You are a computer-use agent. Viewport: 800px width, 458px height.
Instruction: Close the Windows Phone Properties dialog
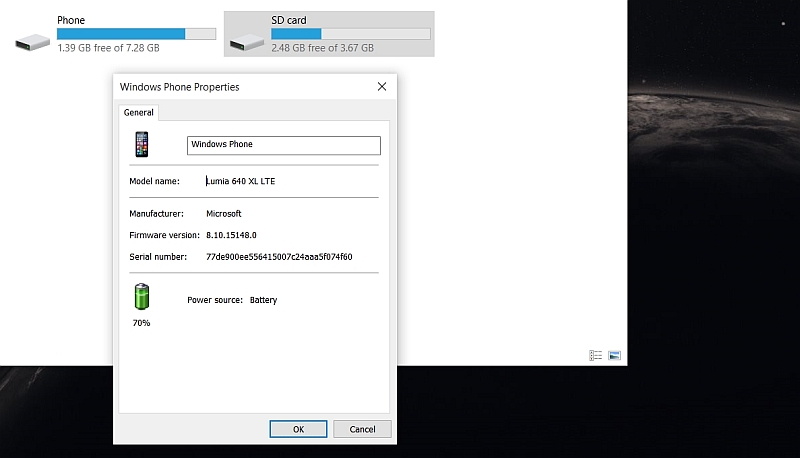pos(382,87)
